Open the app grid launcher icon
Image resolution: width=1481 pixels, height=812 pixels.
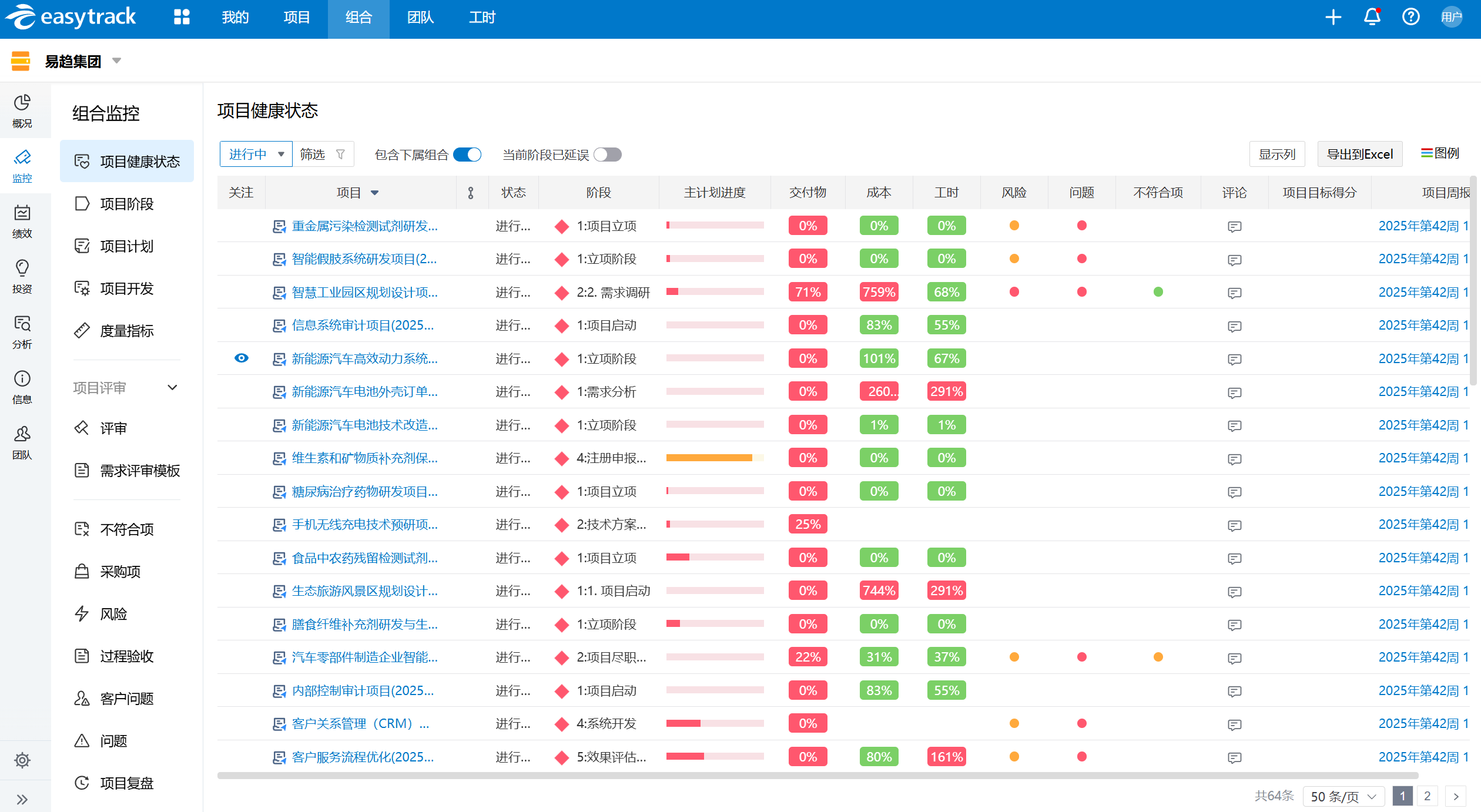point(182,17)
